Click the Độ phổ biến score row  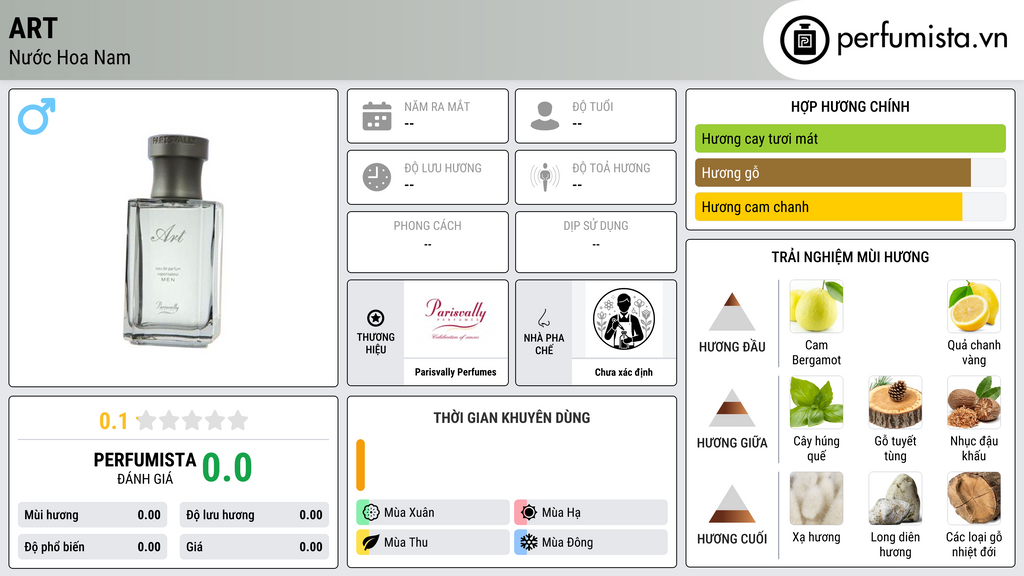tap(93, 547)
